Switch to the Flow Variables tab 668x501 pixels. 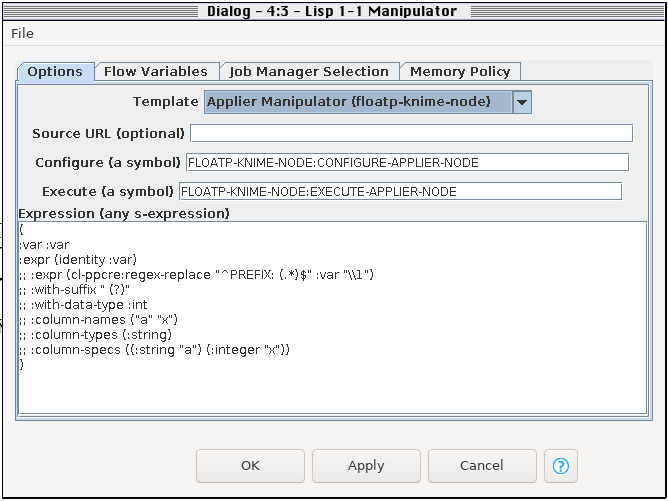(156, 72)
